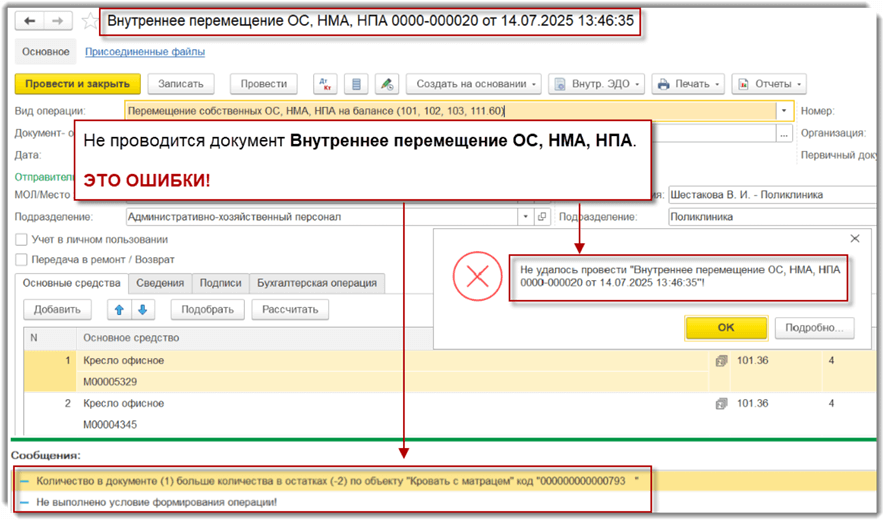Screen dimensions: 883x520
Task: Click the icon next to 101.36 in row 2
Action: click(721, 403)
